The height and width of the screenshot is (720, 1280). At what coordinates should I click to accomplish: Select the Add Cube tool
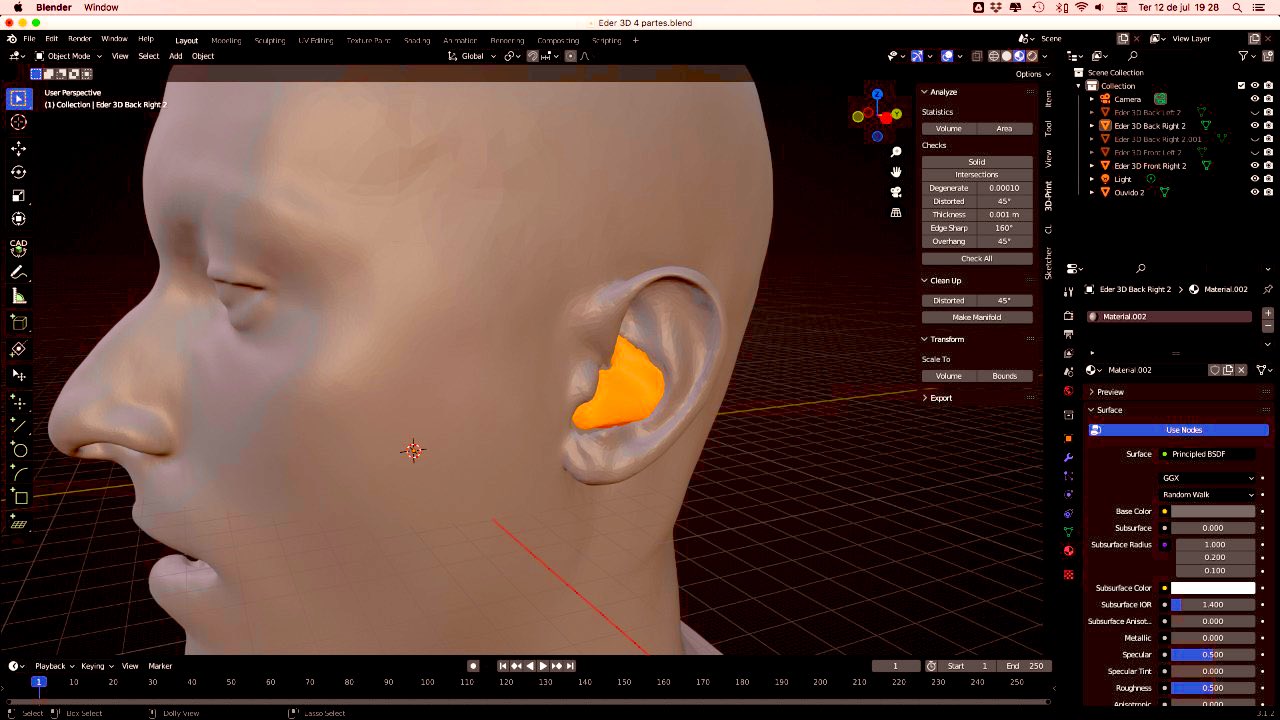pyautogui.click(x=18, y=322)
